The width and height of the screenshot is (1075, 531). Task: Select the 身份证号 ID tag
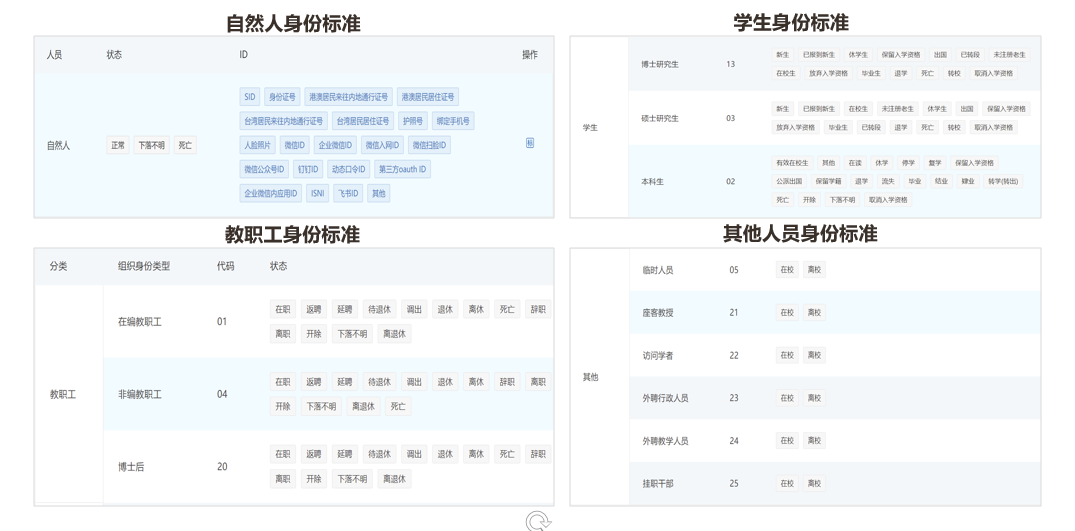[x=281, y=97]
